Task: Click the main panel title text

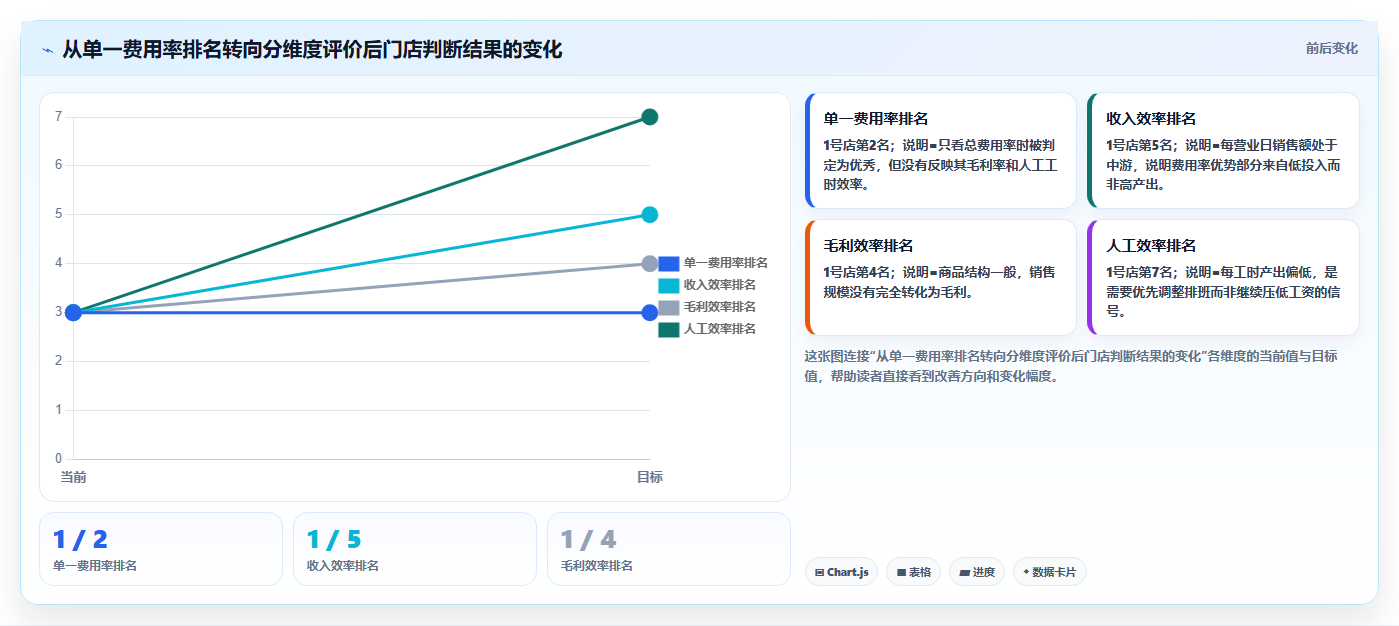Action: click(x=312, y=49)
